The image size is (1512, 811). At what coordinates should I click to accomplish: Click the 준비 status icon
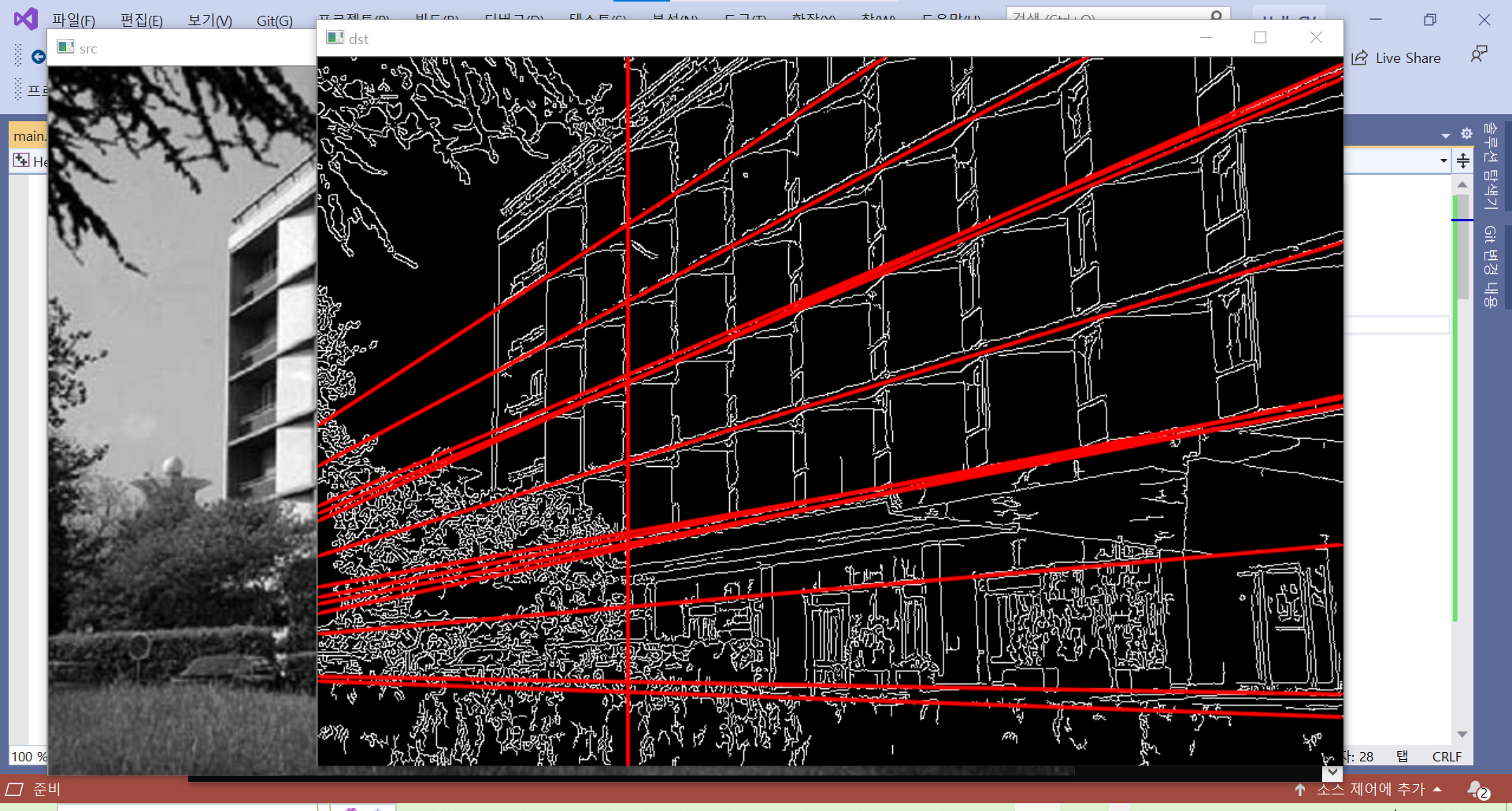coord(14,789)
